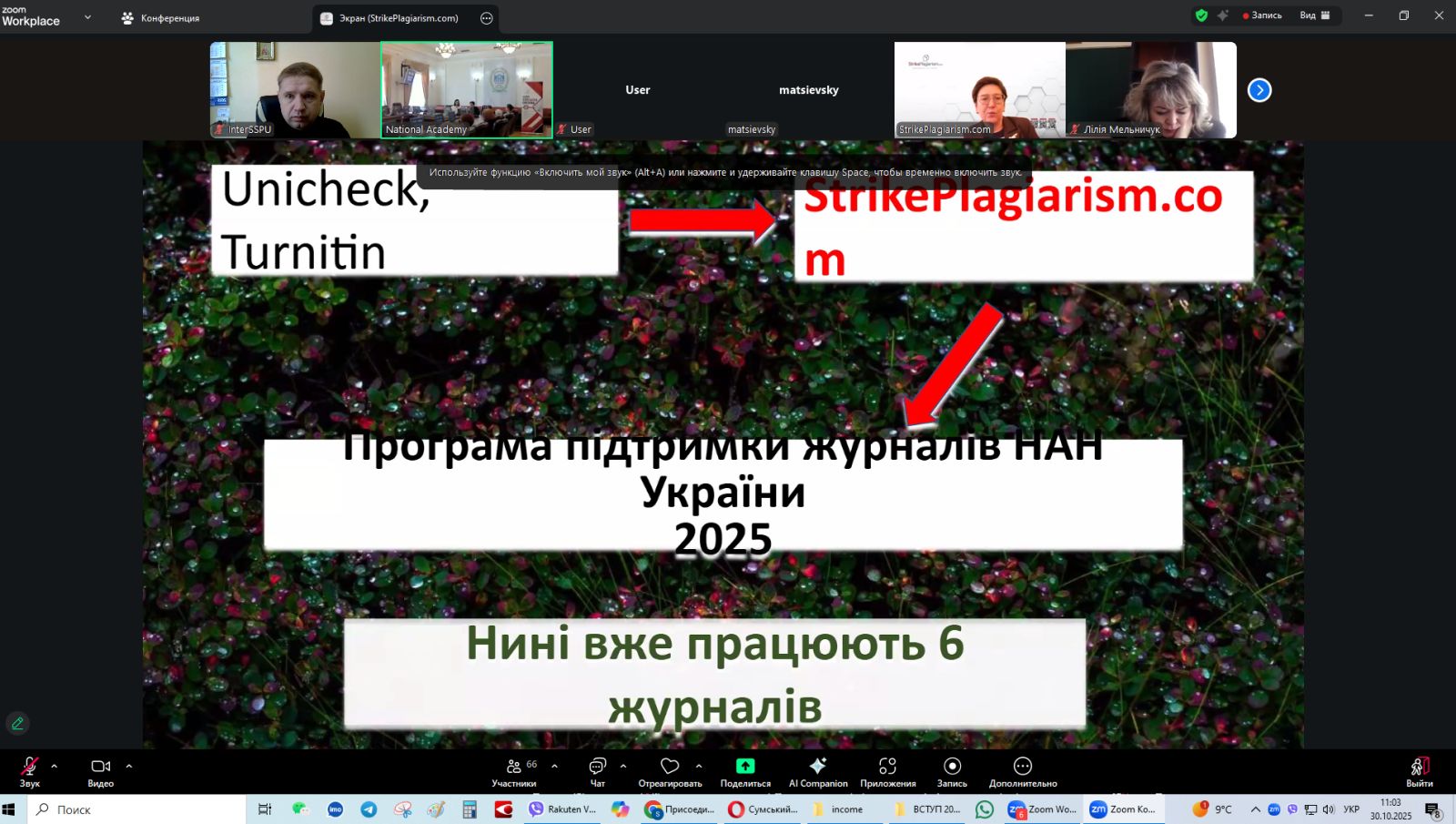Click the annotation pencil icon at left
1456x824 pixels.
point(17,724)
